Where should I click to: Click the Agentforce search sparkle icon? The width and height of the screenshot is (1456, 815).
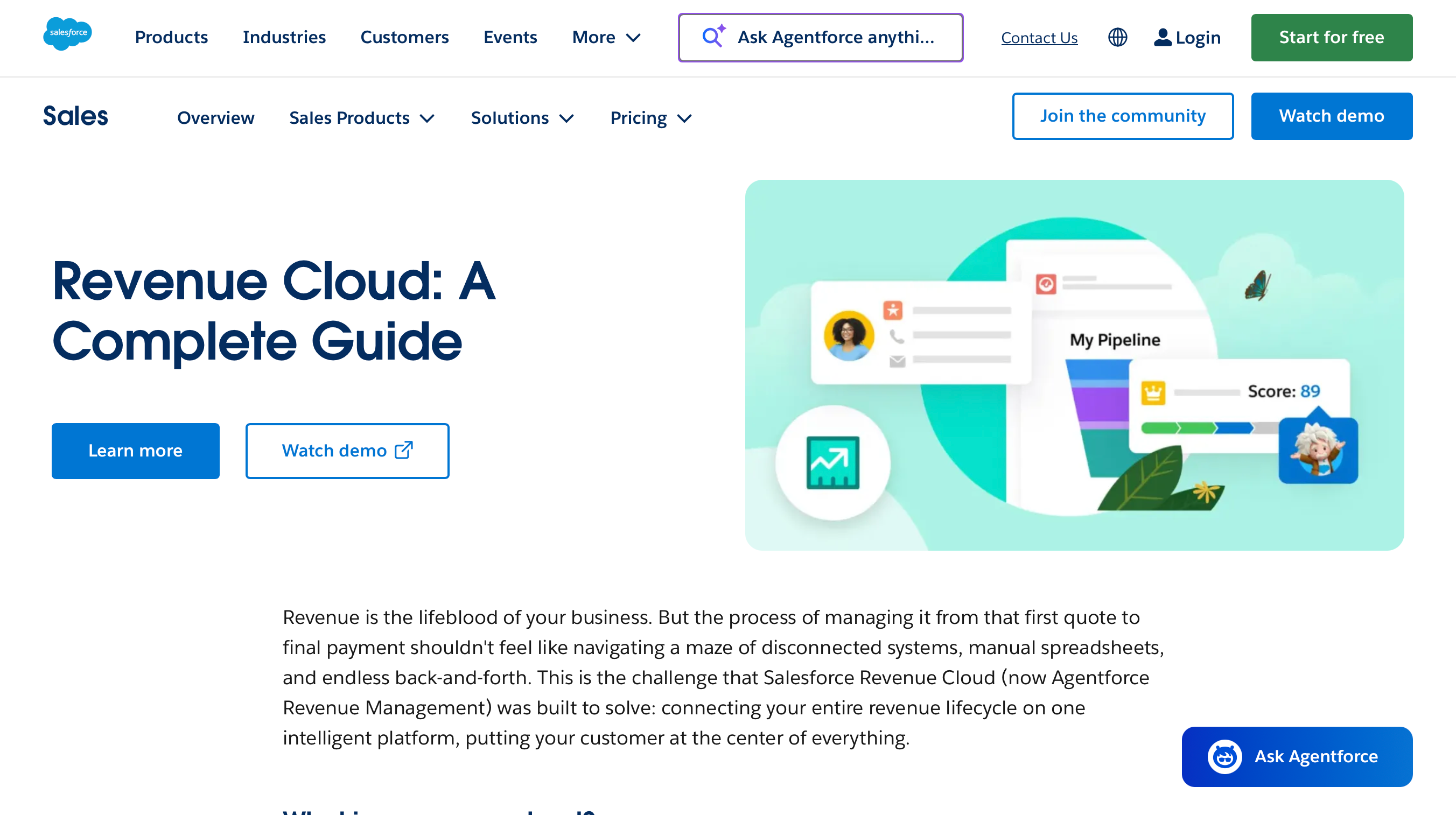point(713,36)
